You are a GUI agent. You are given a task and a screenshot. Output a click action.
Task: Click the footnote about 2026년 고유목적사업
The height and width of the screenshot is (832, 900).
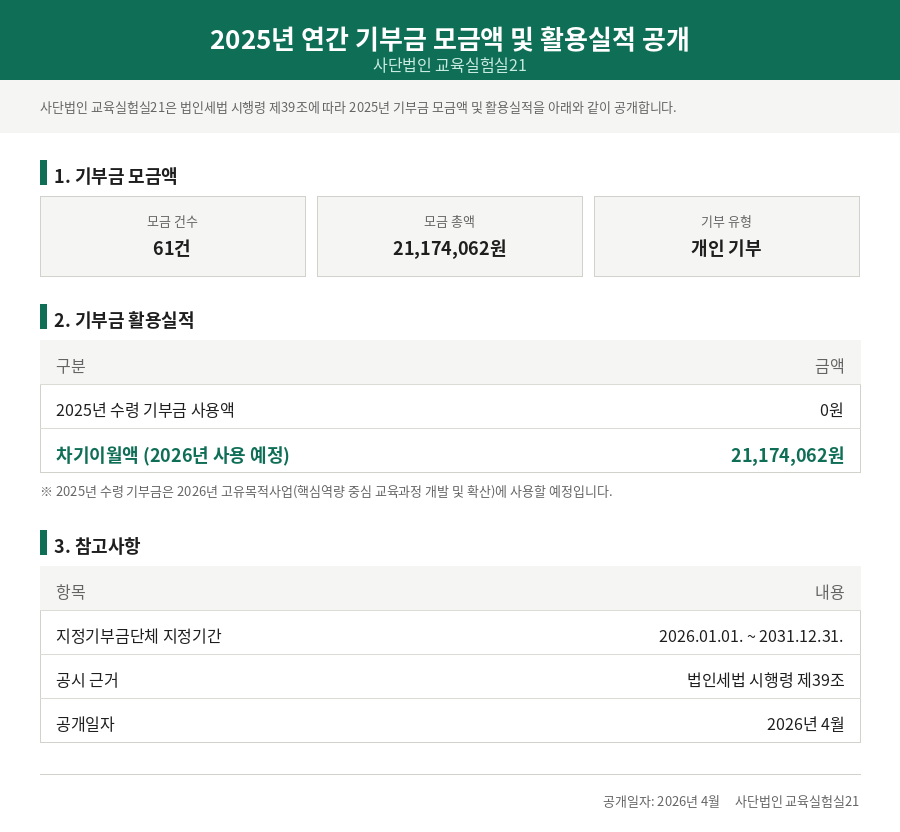pyautogui.click(x=326, y=492)
